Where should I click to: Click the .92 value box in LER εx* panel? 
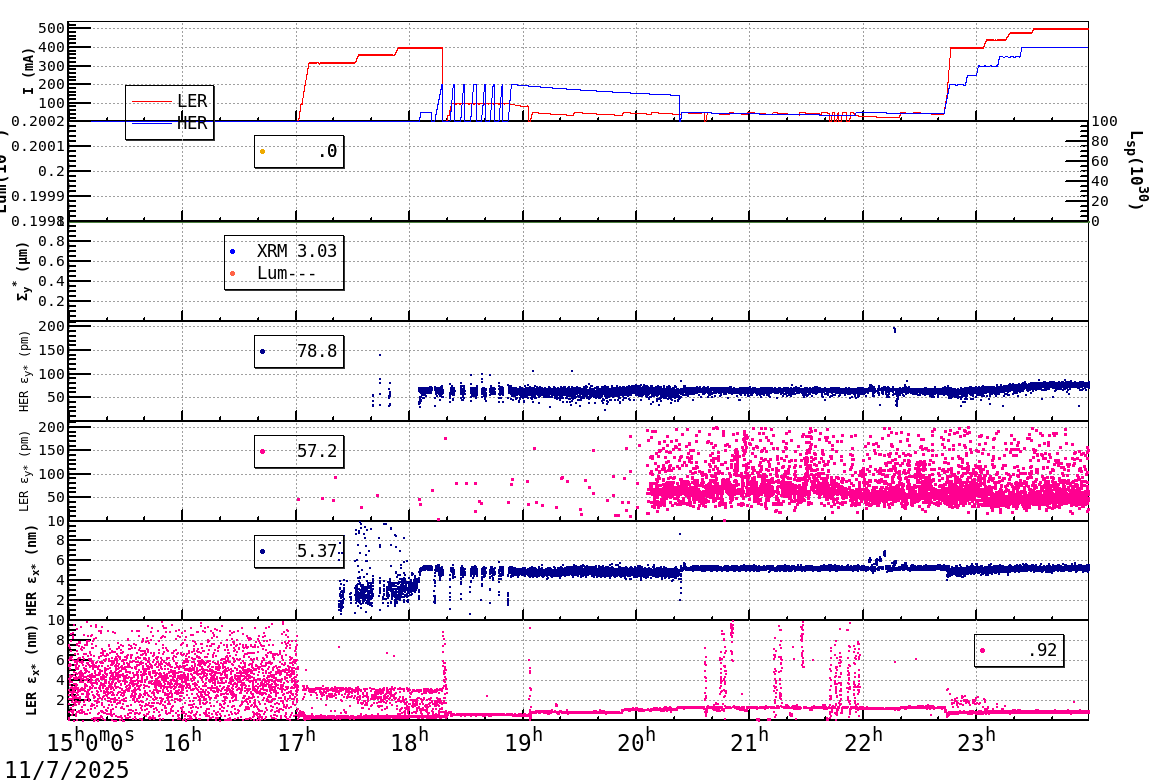pyautogui.click(x=1019, y=650)
